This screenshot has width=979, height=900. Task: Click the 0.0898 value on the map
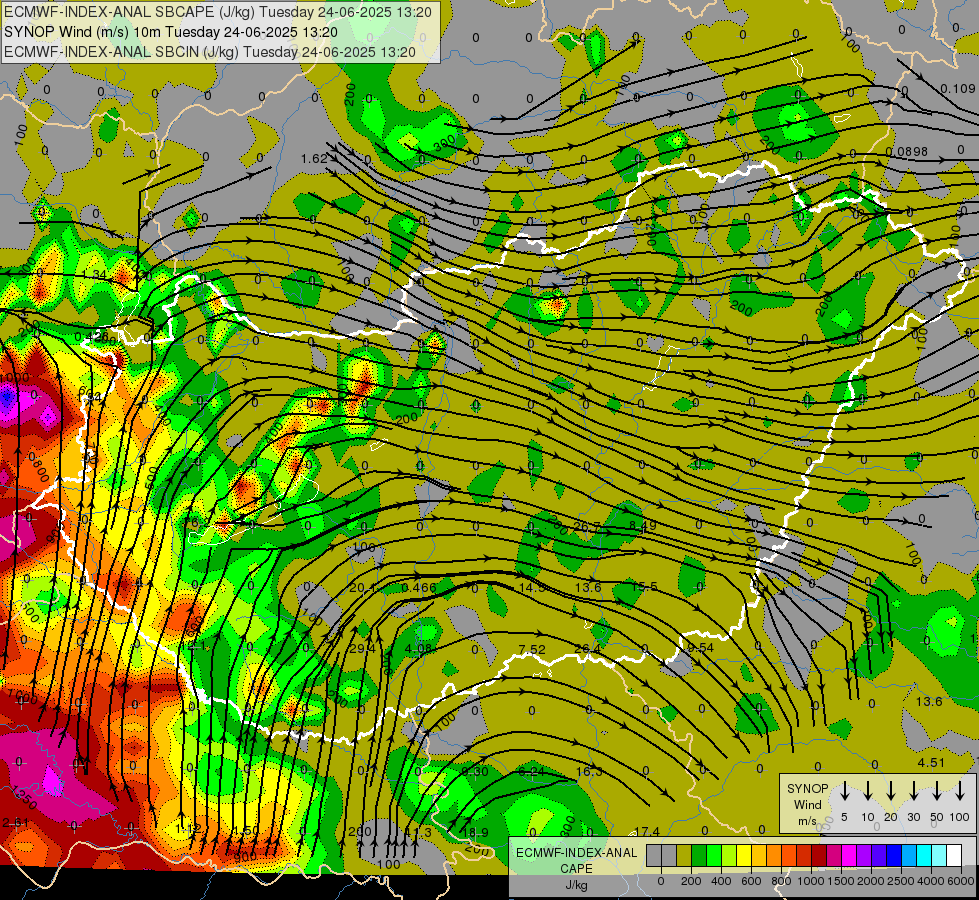pyautogui.click(x=907, y=152)
